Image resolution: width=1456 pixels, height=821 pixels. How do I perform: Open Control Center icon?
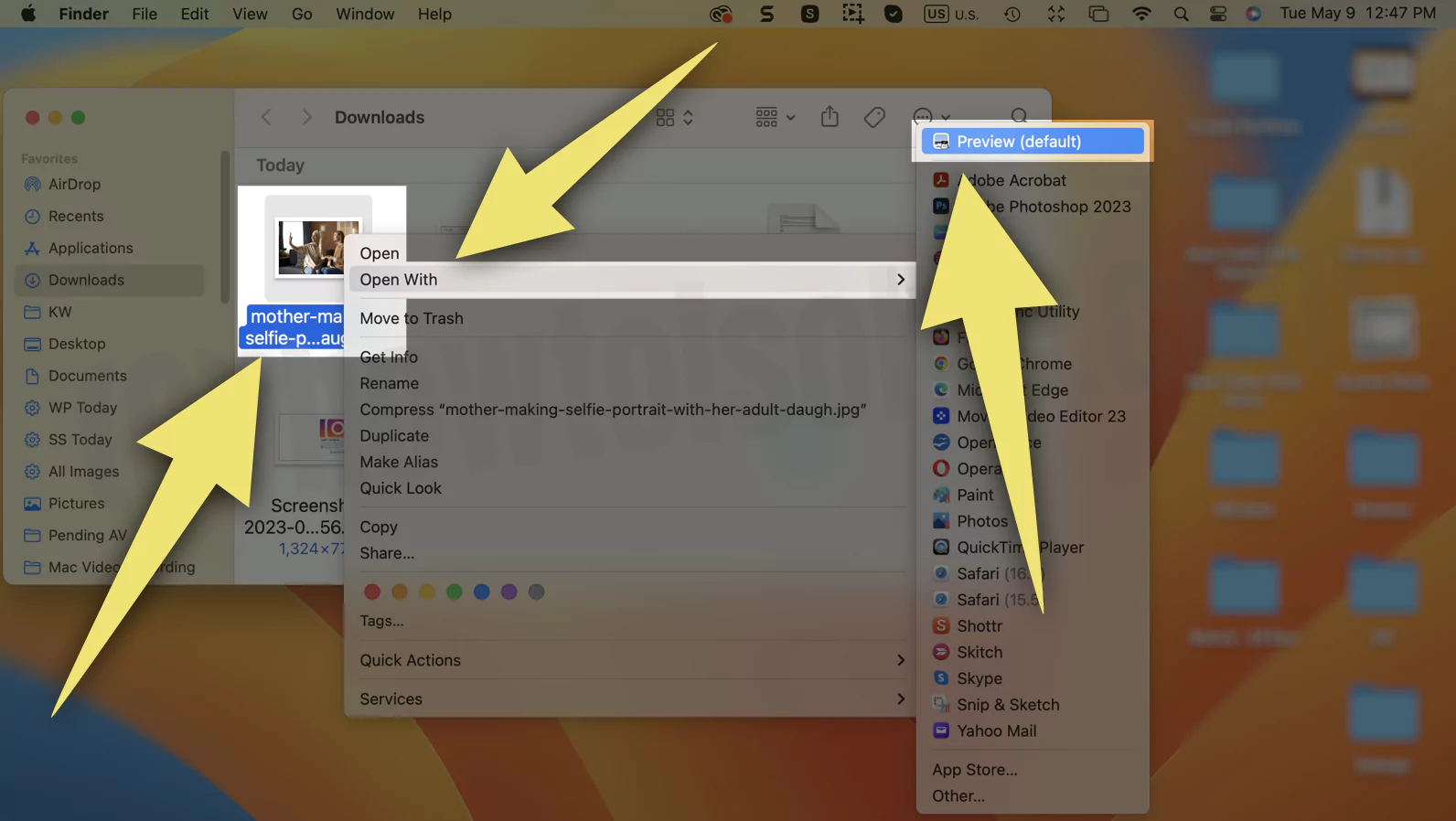pyautogui.click(x=1217, y=14)
